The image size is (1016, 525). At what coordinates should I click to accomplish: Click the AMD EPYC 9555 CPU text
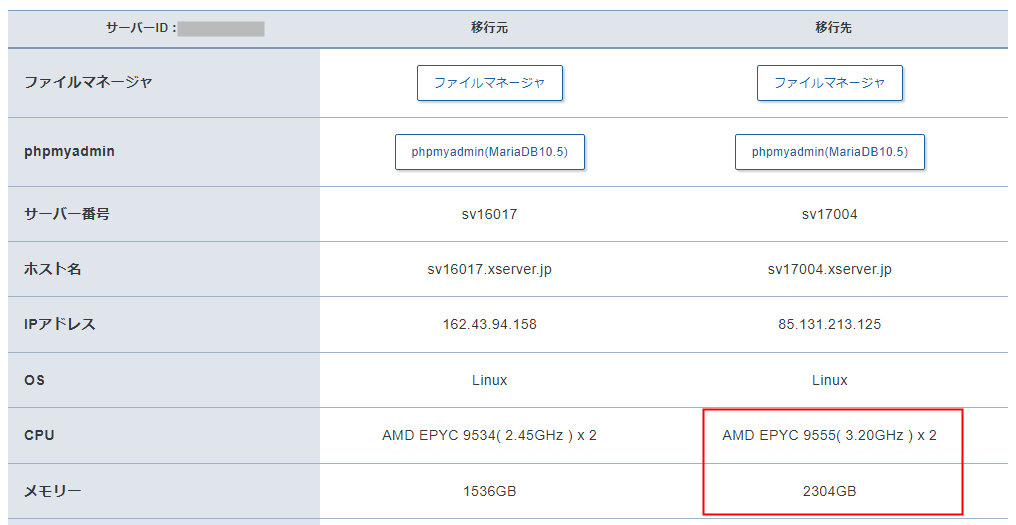click(829, 436)
